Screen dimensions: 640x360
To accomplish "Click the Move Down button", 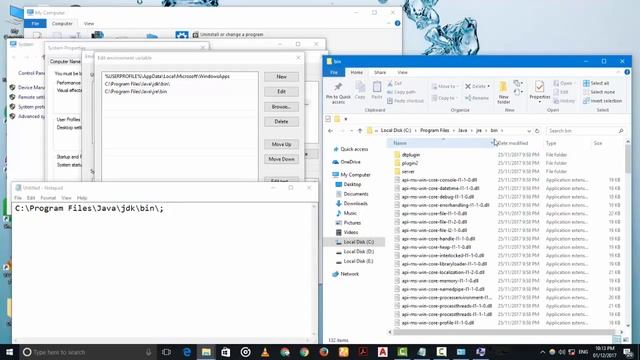I will (281, 159).
